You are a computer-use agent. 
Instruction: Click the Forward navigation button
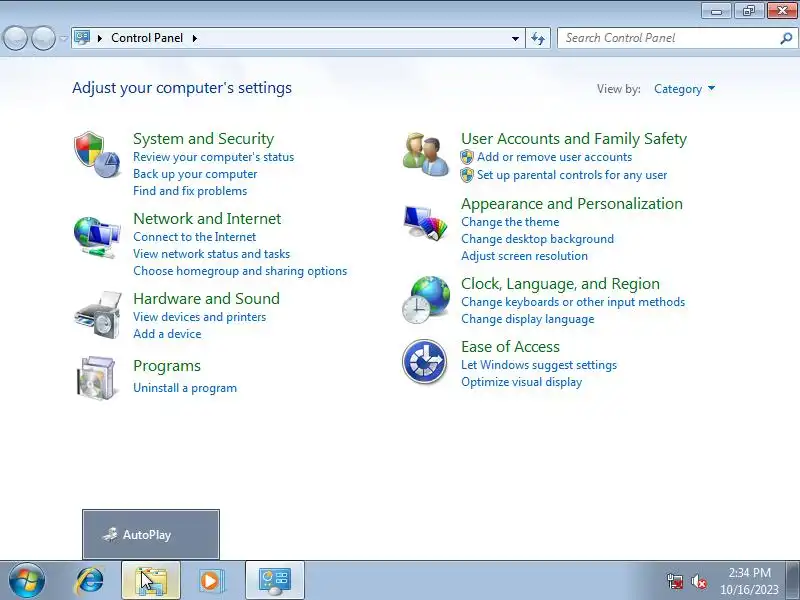44,38
